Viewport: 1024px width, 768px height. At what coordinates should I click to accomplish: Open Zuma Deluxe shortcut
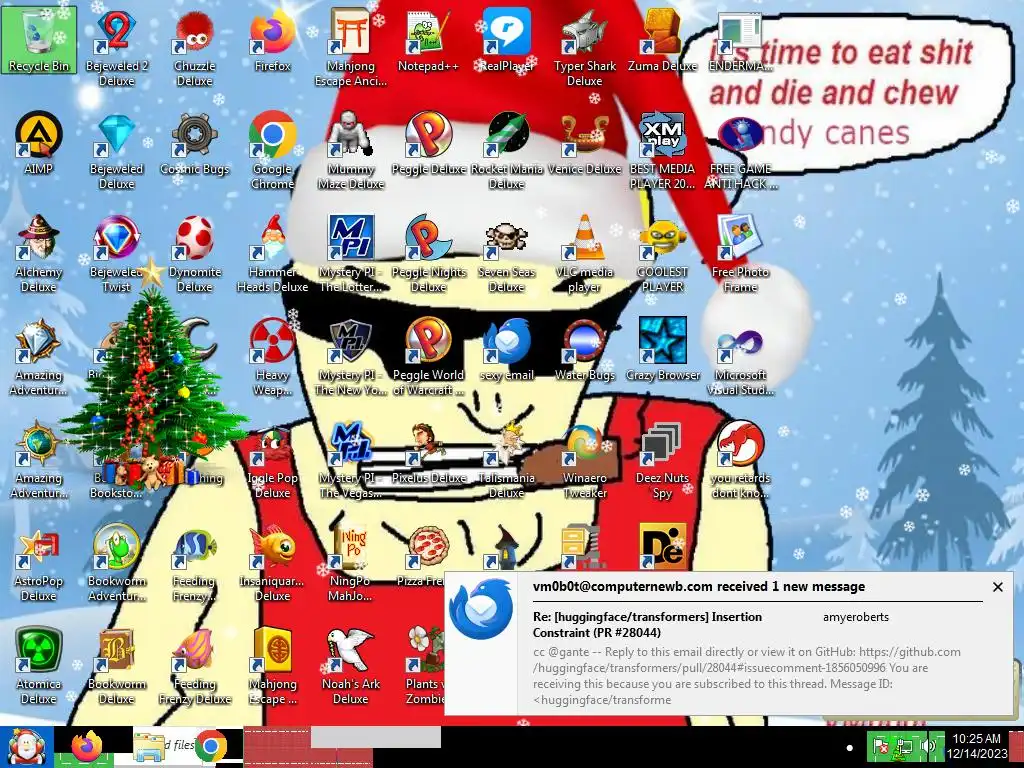point(662,40)
